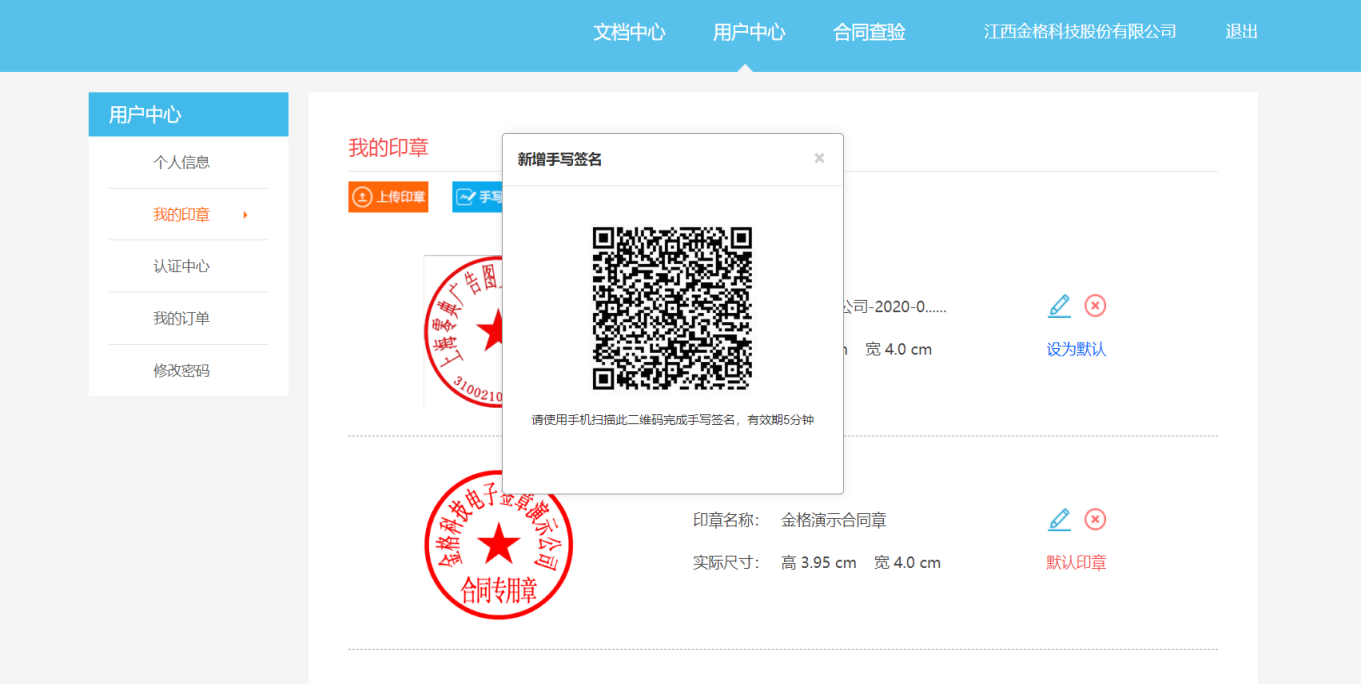The width and height of the screenshot is (1361, 684).
Task: Select the 用户中心 top navigation tab
Action: (x=749, y=32)
